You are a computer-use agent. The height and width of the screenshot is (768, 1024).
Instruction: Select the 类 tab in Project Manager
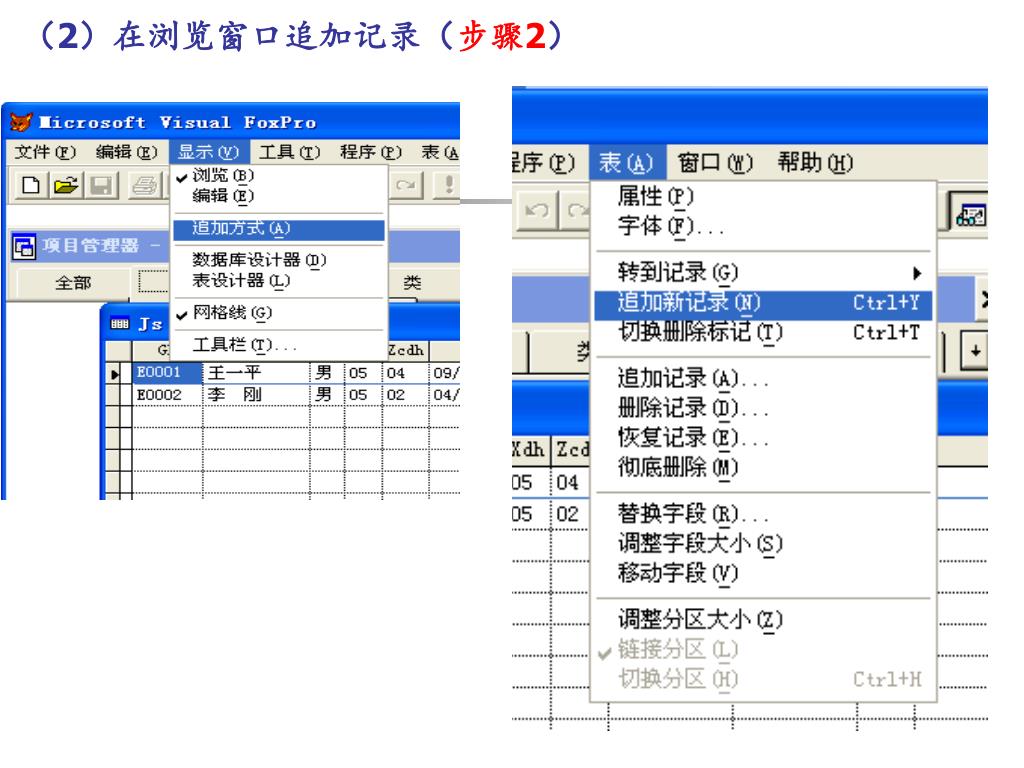412,283
